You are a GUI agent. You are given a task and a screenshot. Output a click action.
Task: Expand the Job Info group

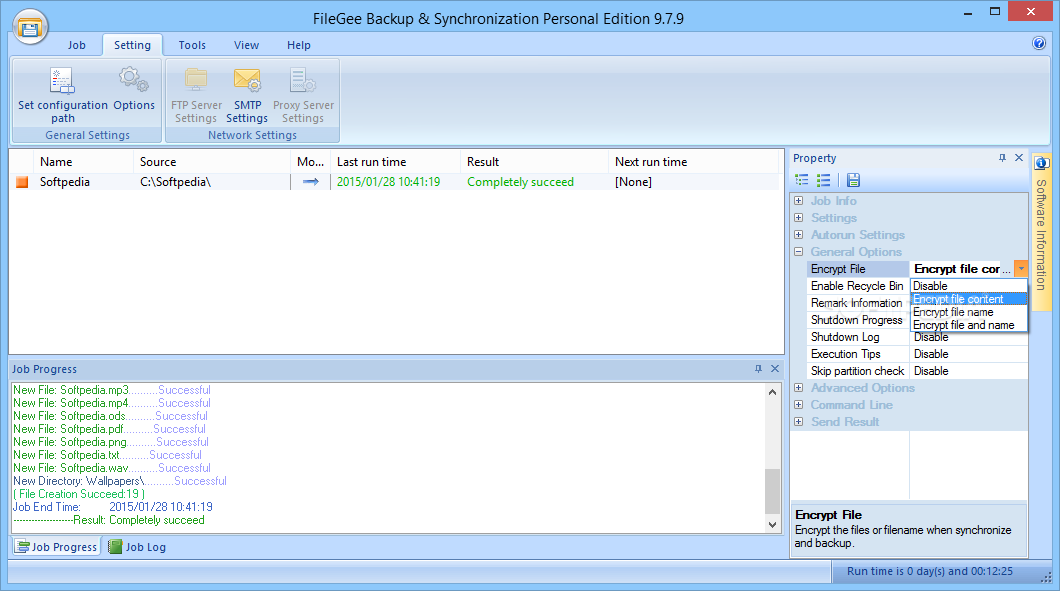[x=798, y=201]
